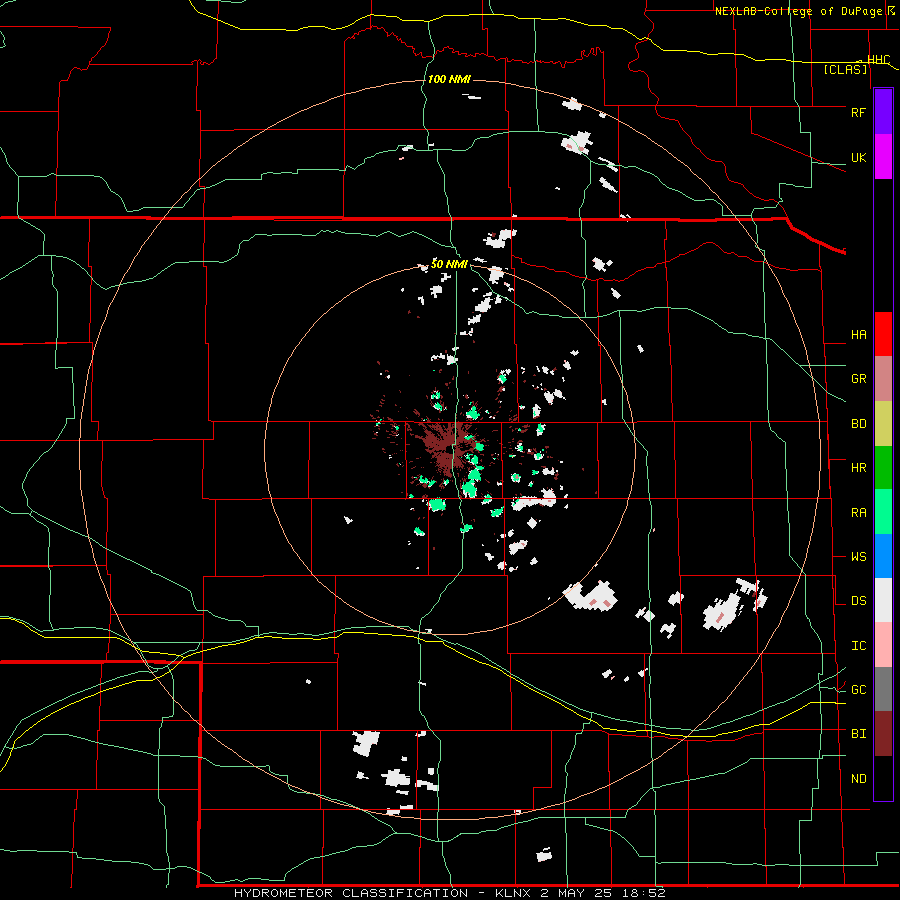The image size is (900, 900).
Task: Click the ND black legend swatch
Action: [x=883, y=778]
